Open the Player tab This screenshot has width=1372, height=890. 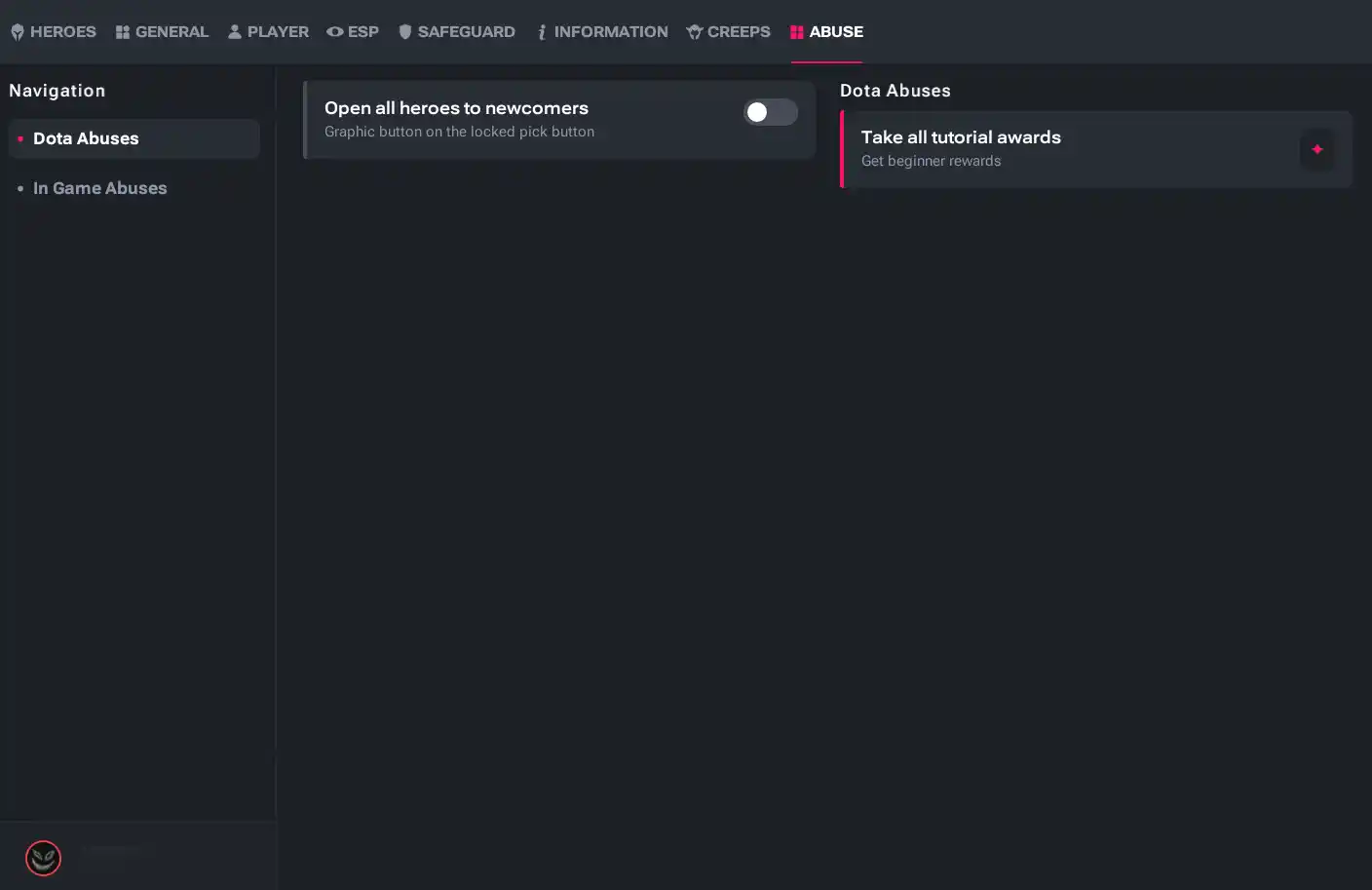(268, 31)
